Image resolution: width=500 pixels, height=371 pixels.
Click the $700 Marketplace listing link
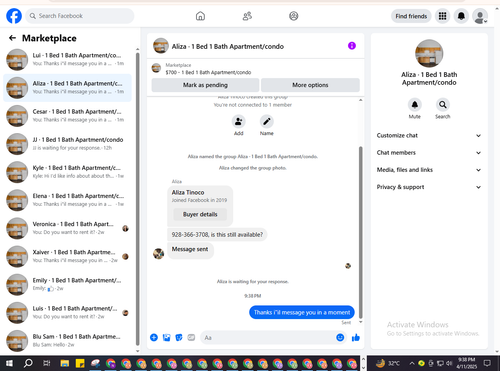click(208, 72)
